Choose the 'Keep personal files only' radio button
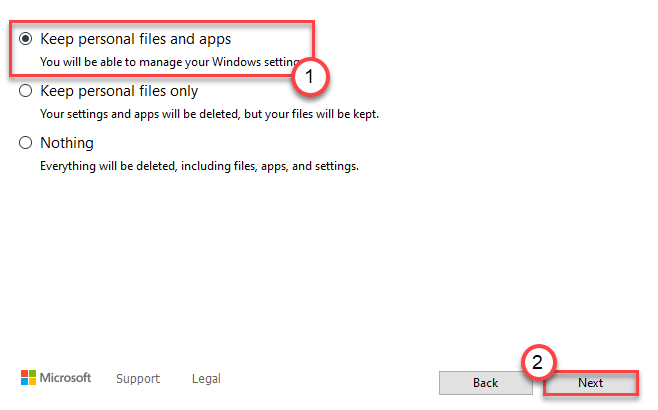 26,91
